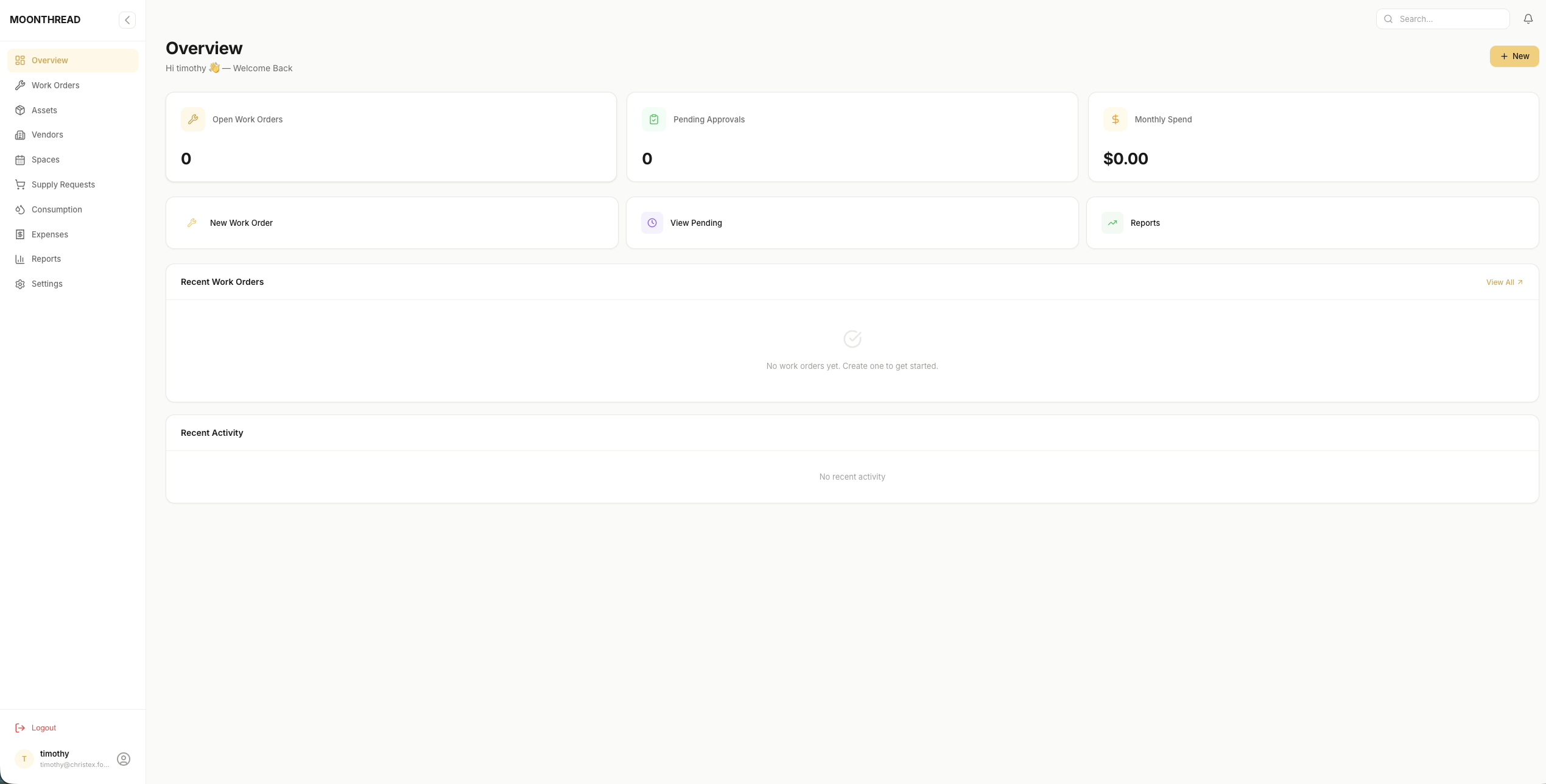This screenshot has height=784, width=1546.
Task: Click the clipboard icon on Pending Approvals card
Action: [653, 119]
